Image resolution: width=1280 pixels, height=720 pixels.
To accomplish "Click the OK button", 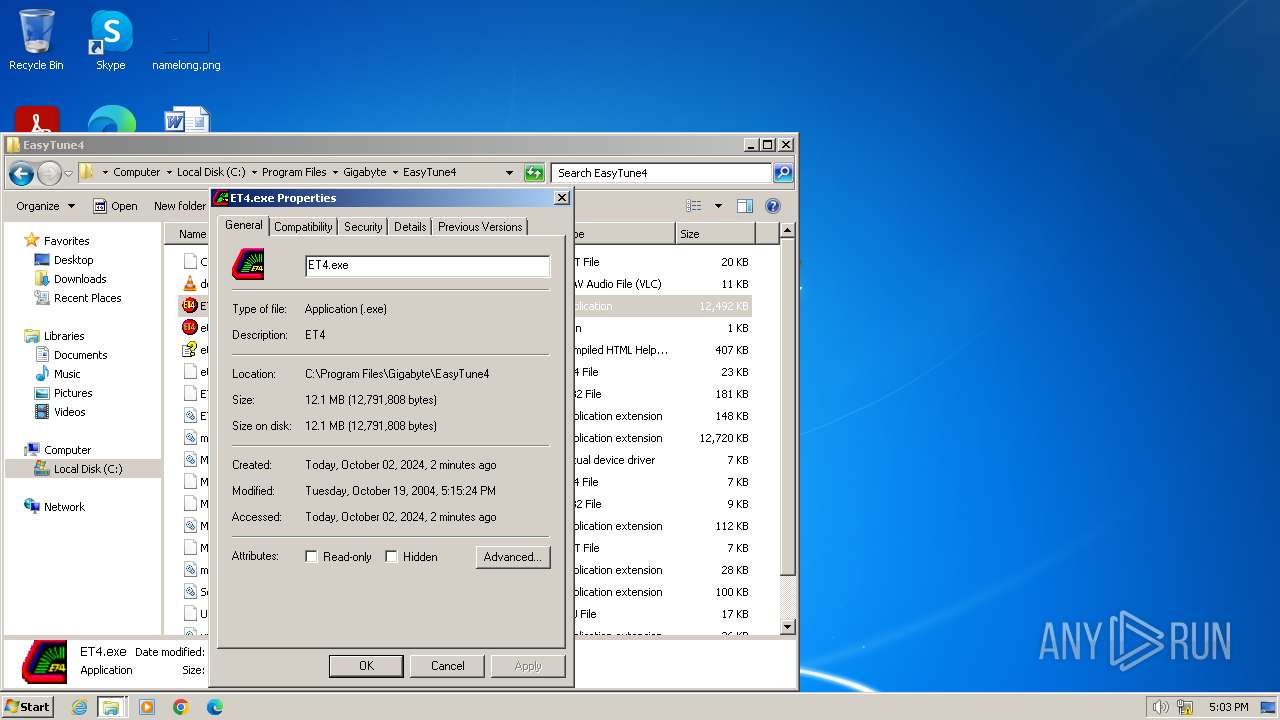I will pos(366,666).
